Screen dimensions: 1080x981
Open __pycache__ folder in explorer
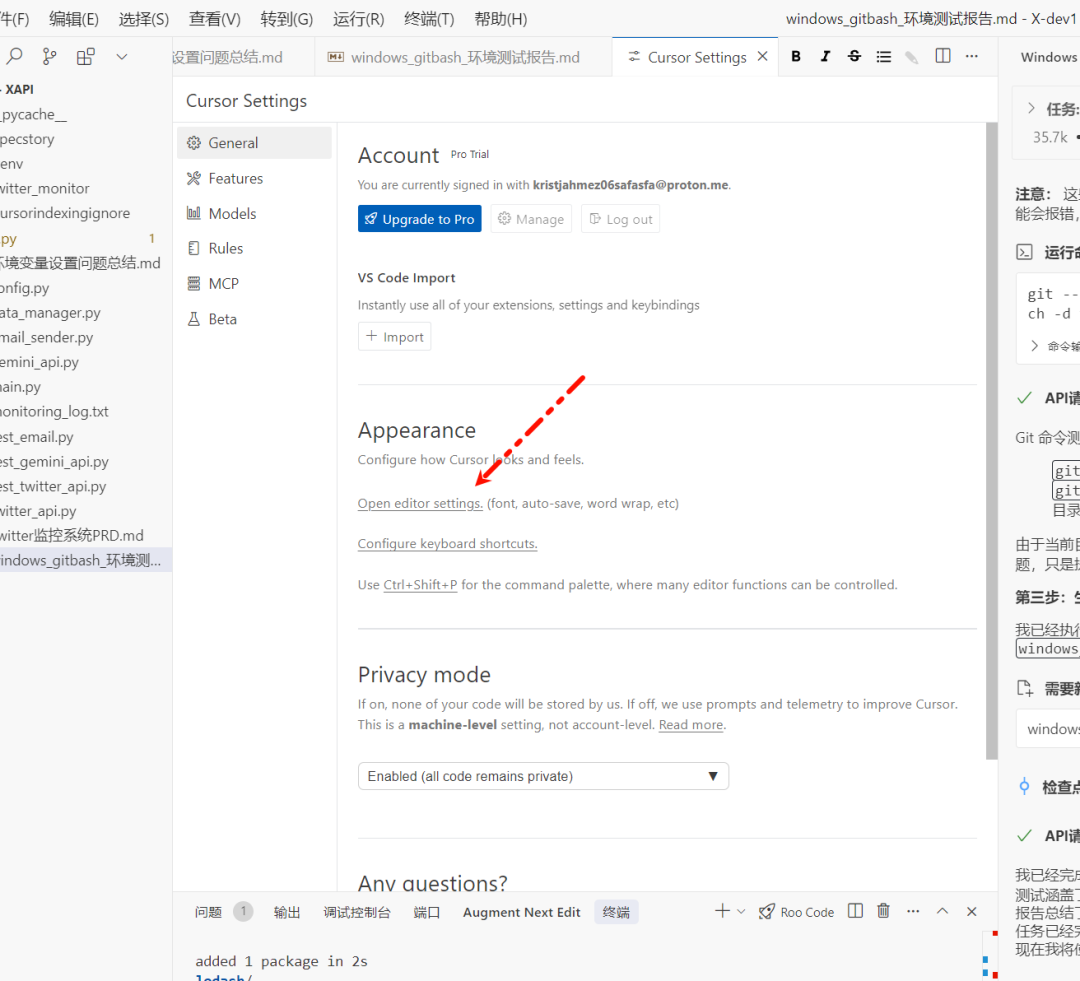(x=86, y=114)
